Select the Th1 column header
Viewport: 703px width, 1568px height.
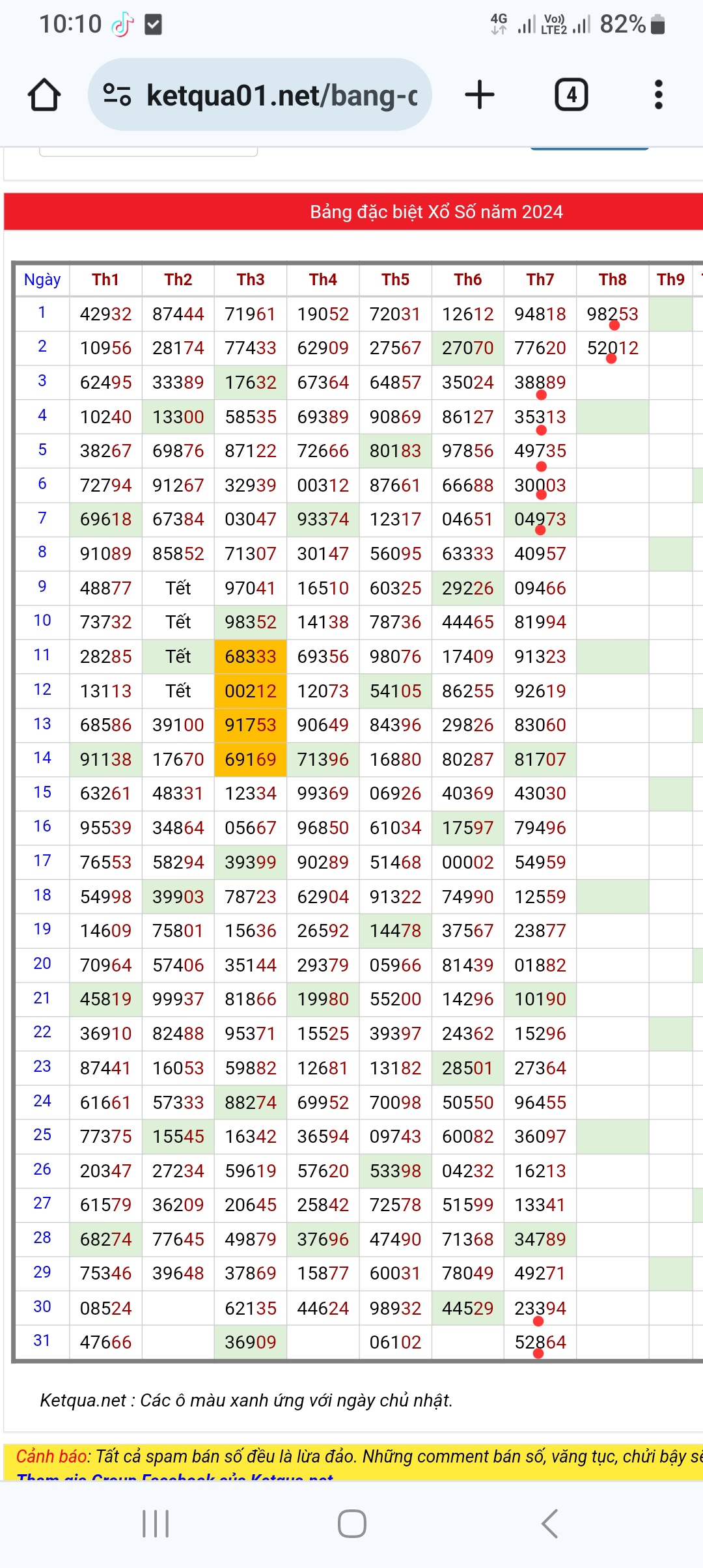click(x=105, y=279)
